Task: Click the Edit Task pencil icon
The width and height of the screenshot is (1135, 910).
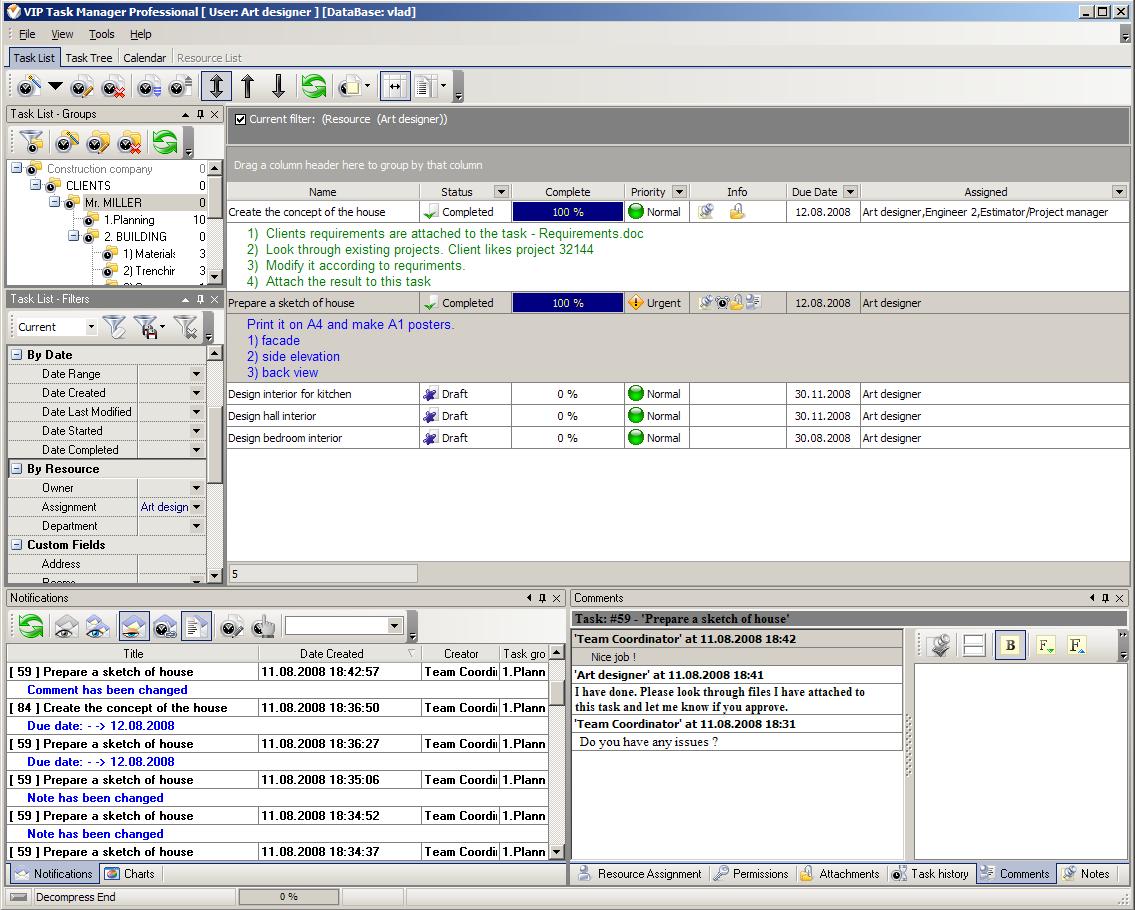Action: pos(82,87)
